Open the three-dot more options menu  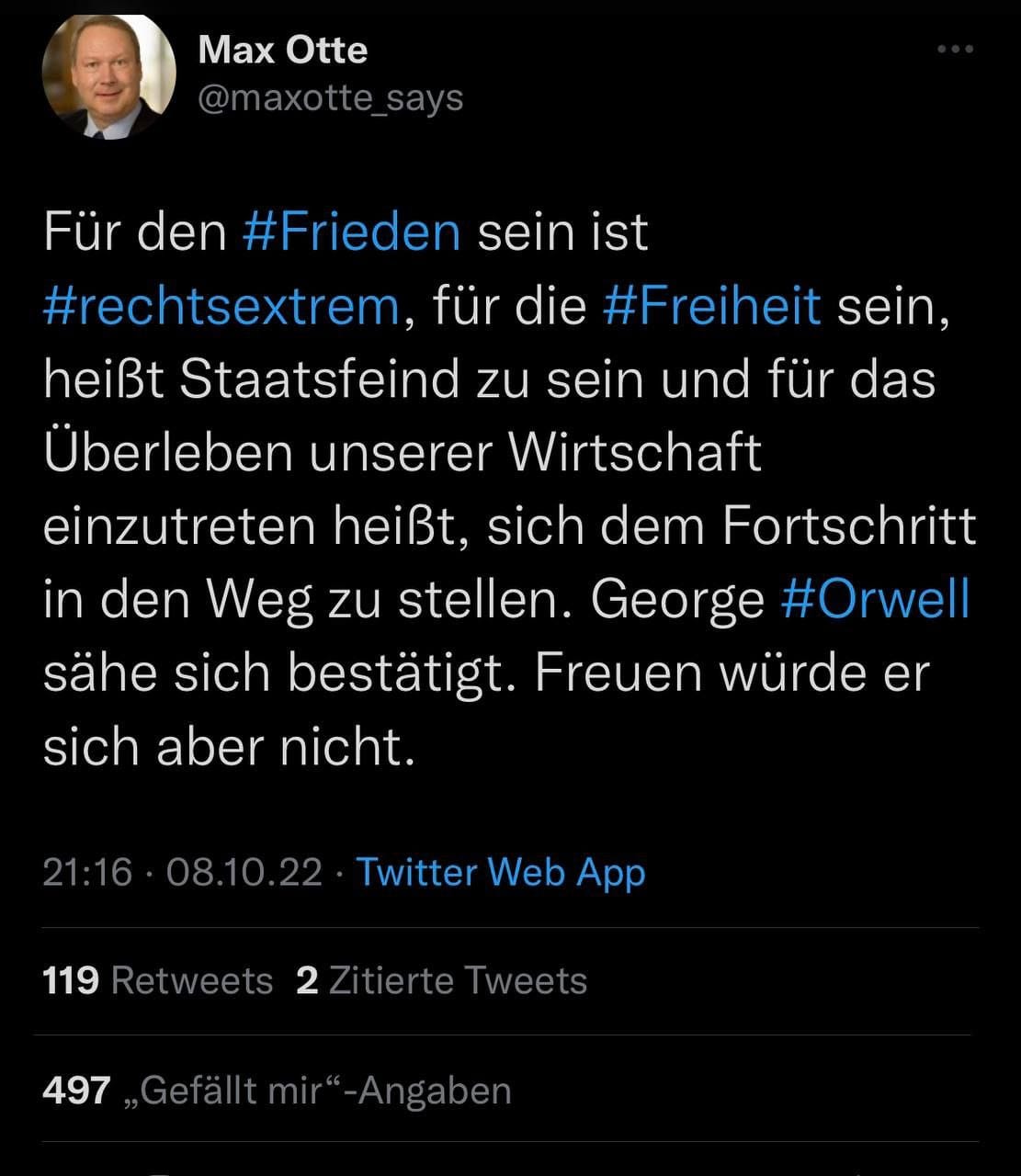[955, 49]
